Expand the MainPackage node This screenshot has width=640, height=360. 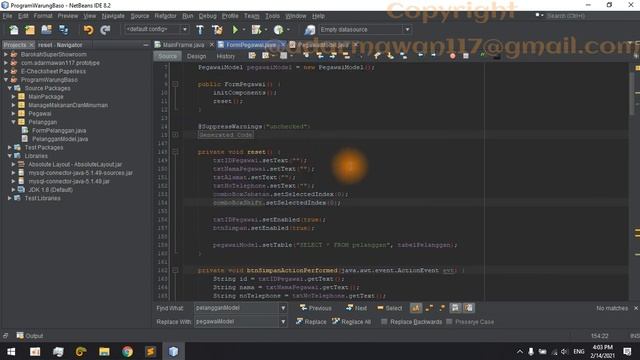[x=13, y=97]
